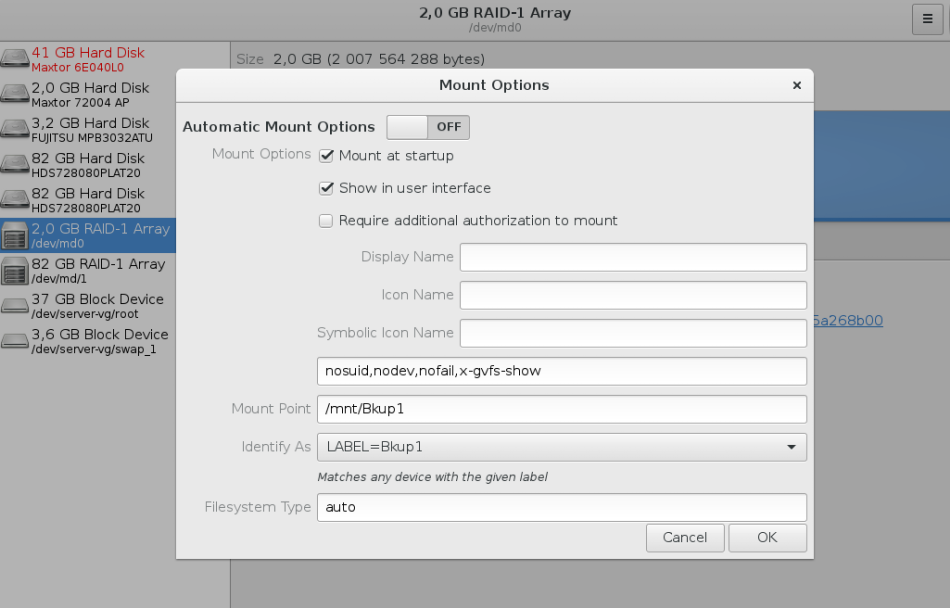Image resolution: width=950 pixels, height=608 pixels.
Task: Click the Size value 2 007 564 288 bytes
Action: pos(379,59)
